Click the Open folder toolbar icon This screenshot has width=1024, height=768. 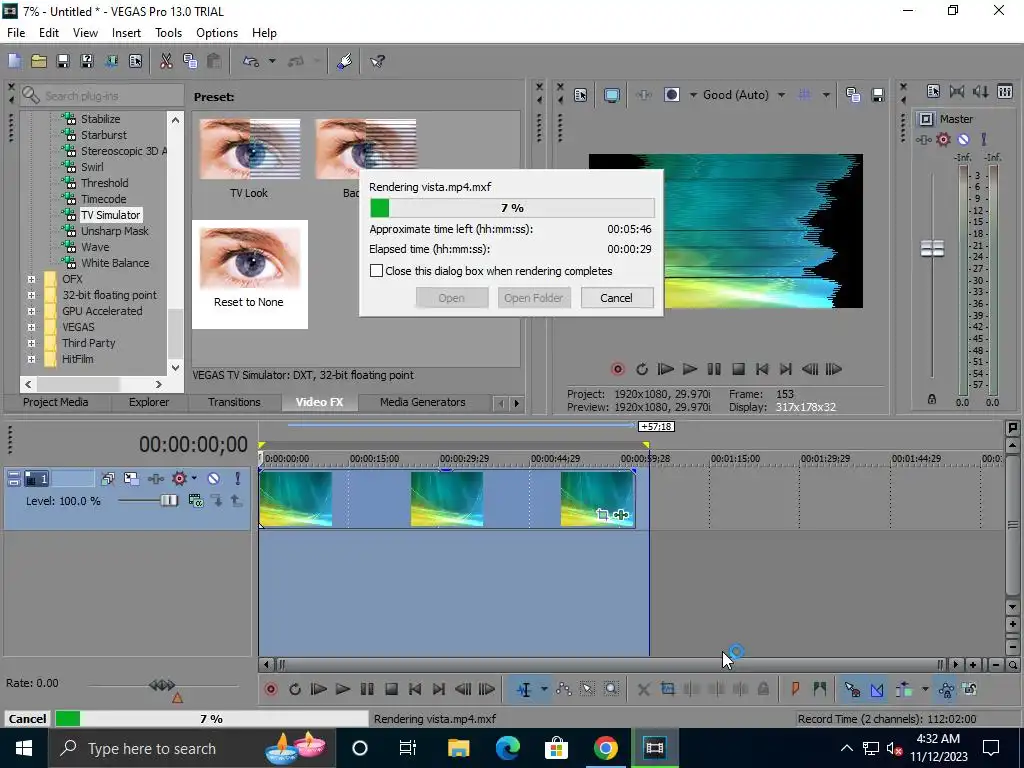39,61
